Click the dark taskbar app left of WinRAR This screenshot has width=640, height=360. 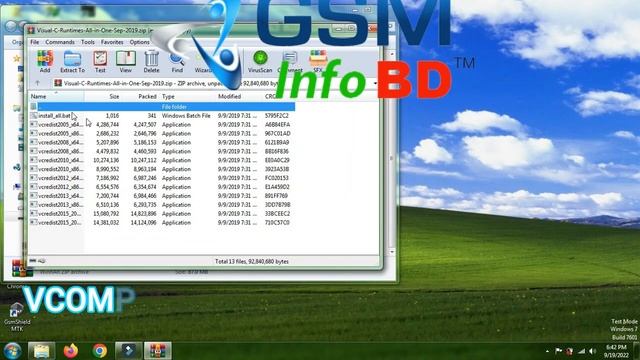(x=129, y=351)
